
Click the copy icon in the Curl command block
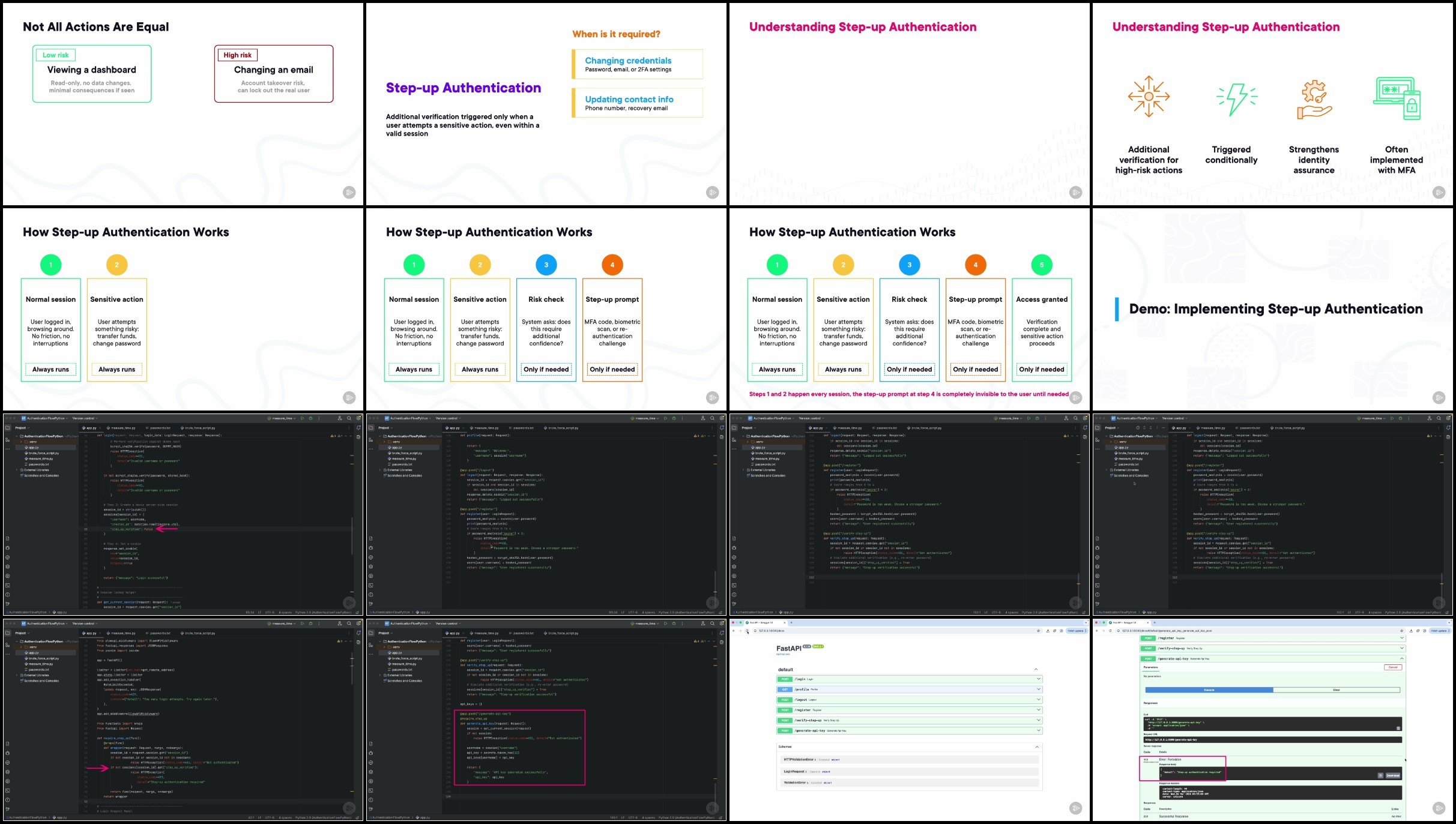(1398, 728)
